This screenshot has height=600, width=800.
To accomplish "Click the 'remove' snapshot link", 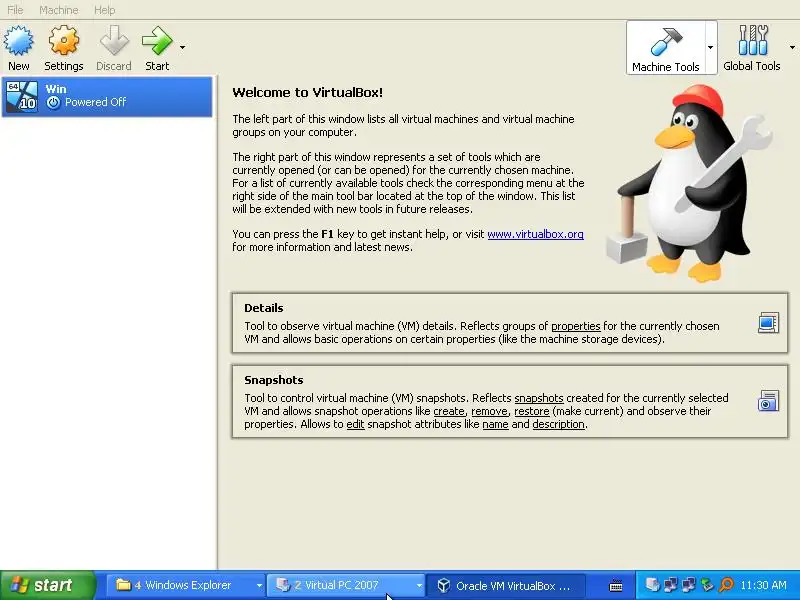I will click(x=489, y=411).
